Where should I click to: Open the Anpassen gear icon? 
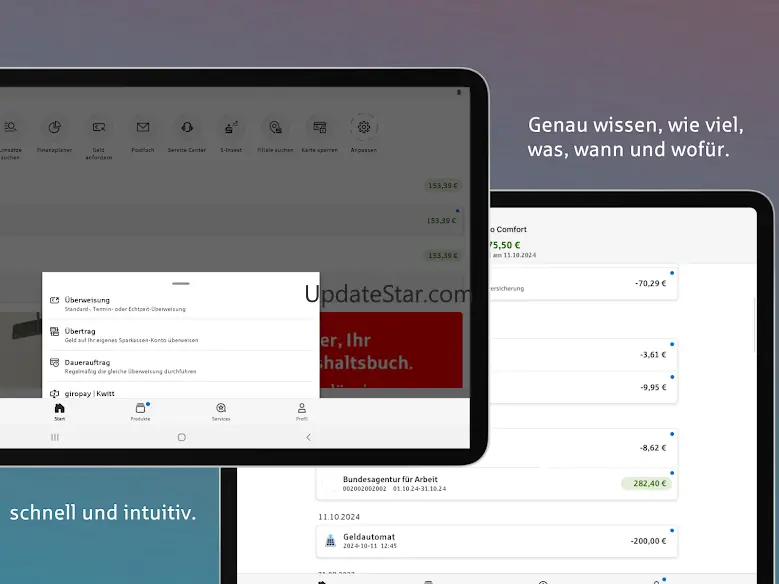(364, 127)
